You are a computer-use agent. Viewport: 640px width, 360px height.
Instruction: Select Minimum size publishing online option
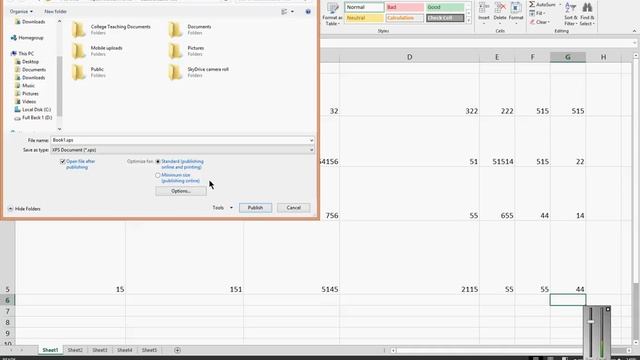click(158, 175)
